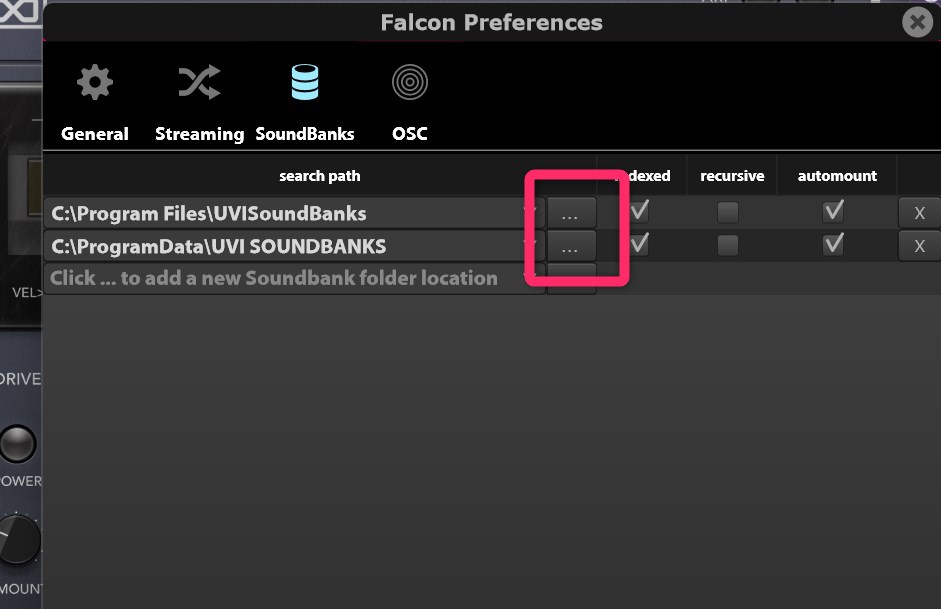Browse folder for C:\Program Files\UVISoundBanks path
941x609 pixels.
570,214
